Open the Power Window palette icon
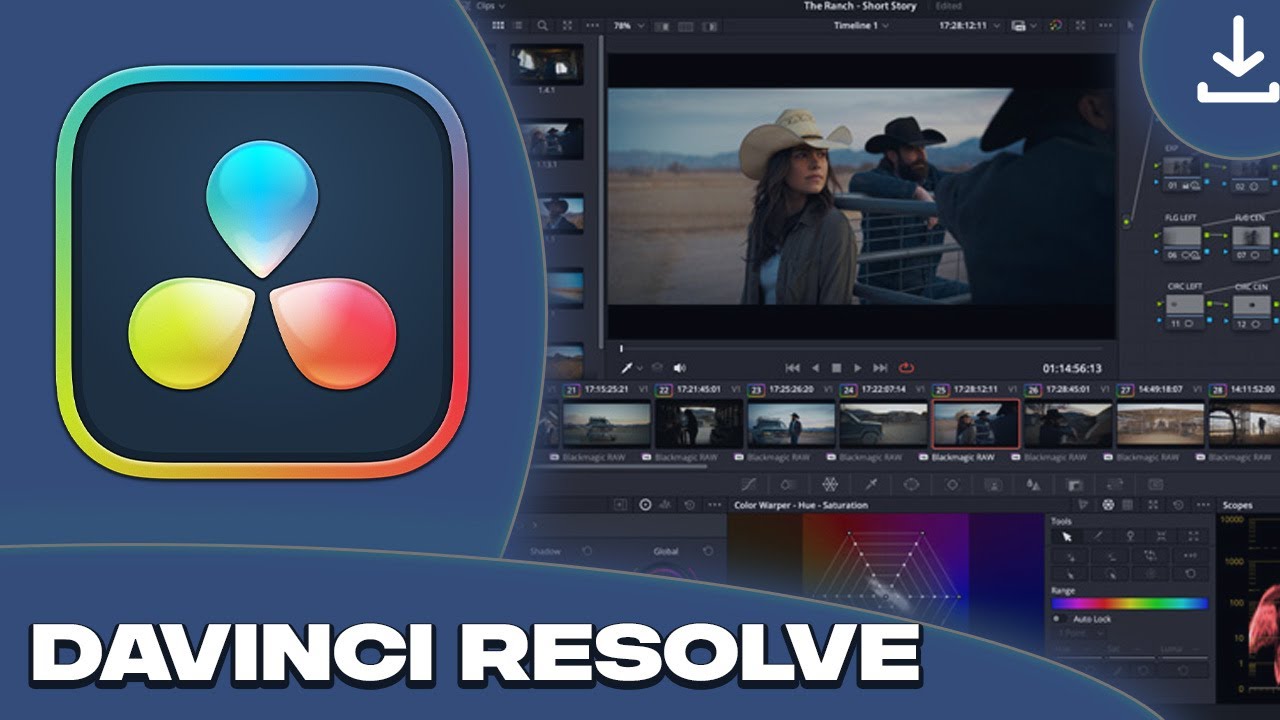The height and width of the screenshot is (720, 1280). pos(911,484)
